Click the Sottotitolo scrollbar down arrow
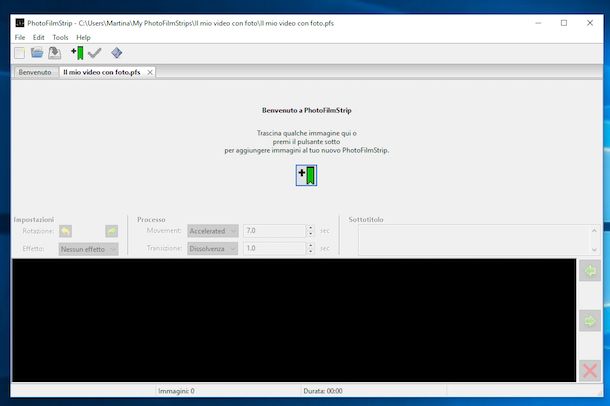The height and width of the screenshot is (406, 610). (594, 250)
